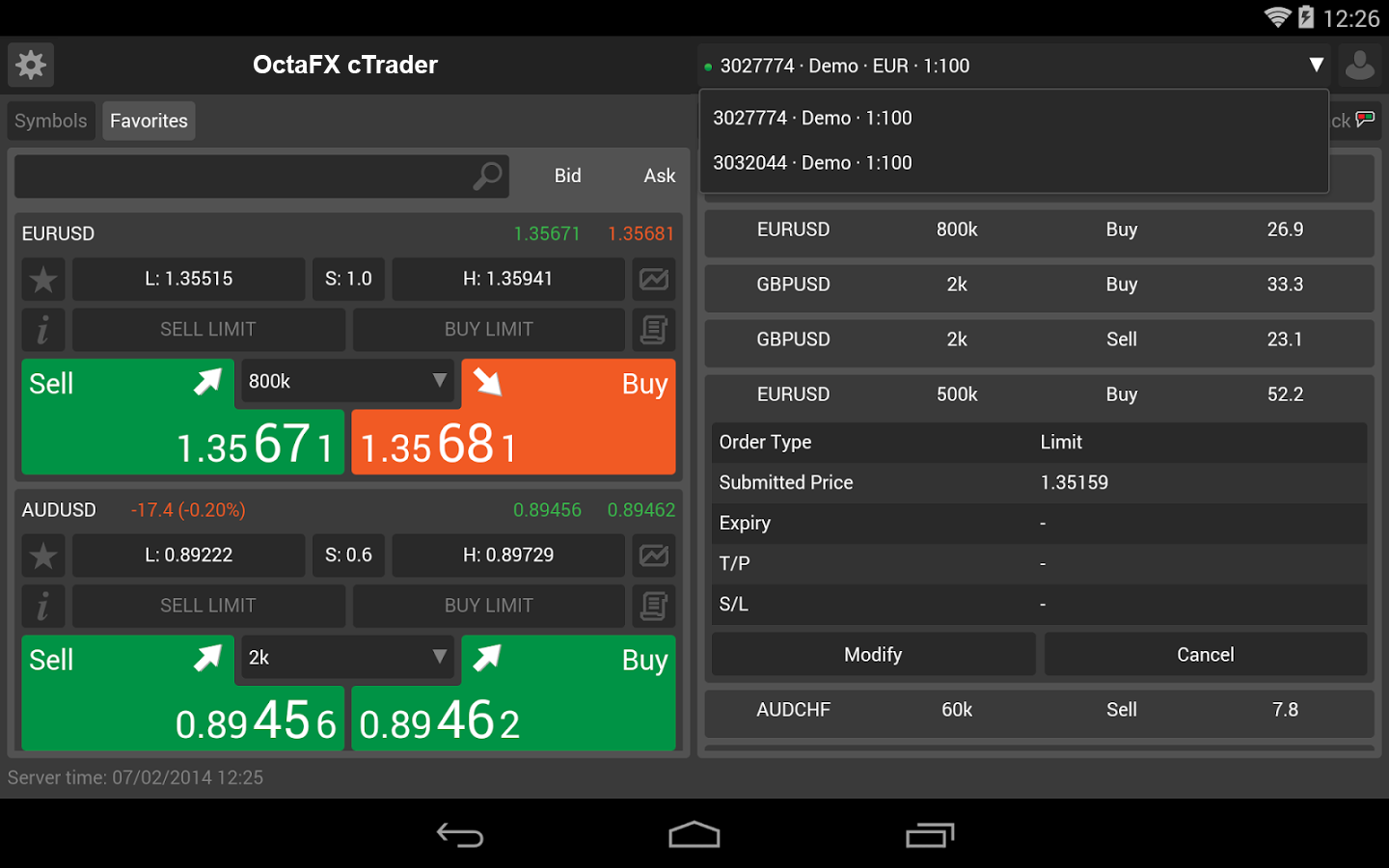
Task: Collapse EURUSD 500k Buy order row
Action: pos(1039,395)
